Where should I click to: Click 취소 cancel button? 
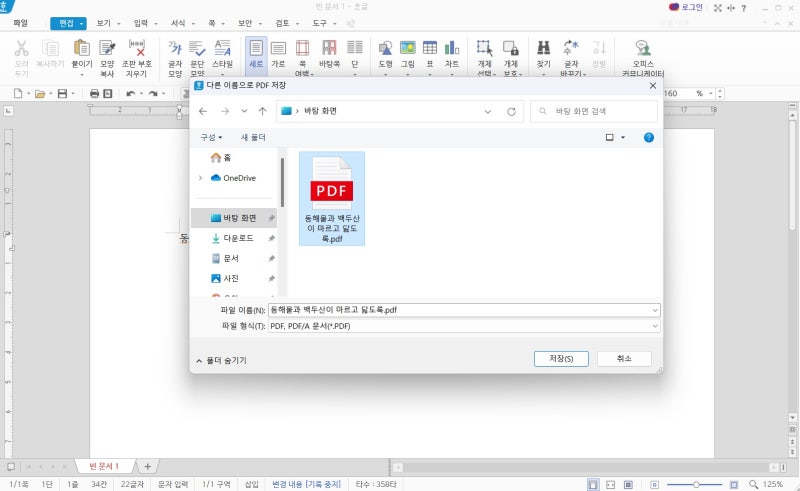coord(624,359)
